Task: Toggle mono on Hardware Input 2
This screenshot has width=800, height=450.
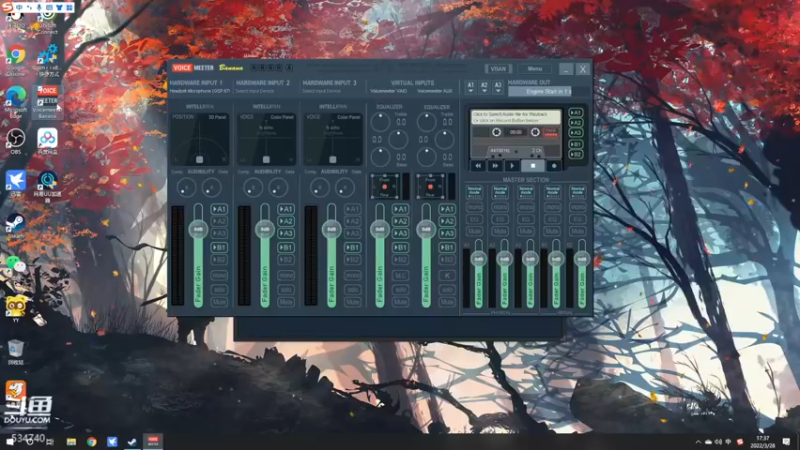Action: tap(286, 276)
